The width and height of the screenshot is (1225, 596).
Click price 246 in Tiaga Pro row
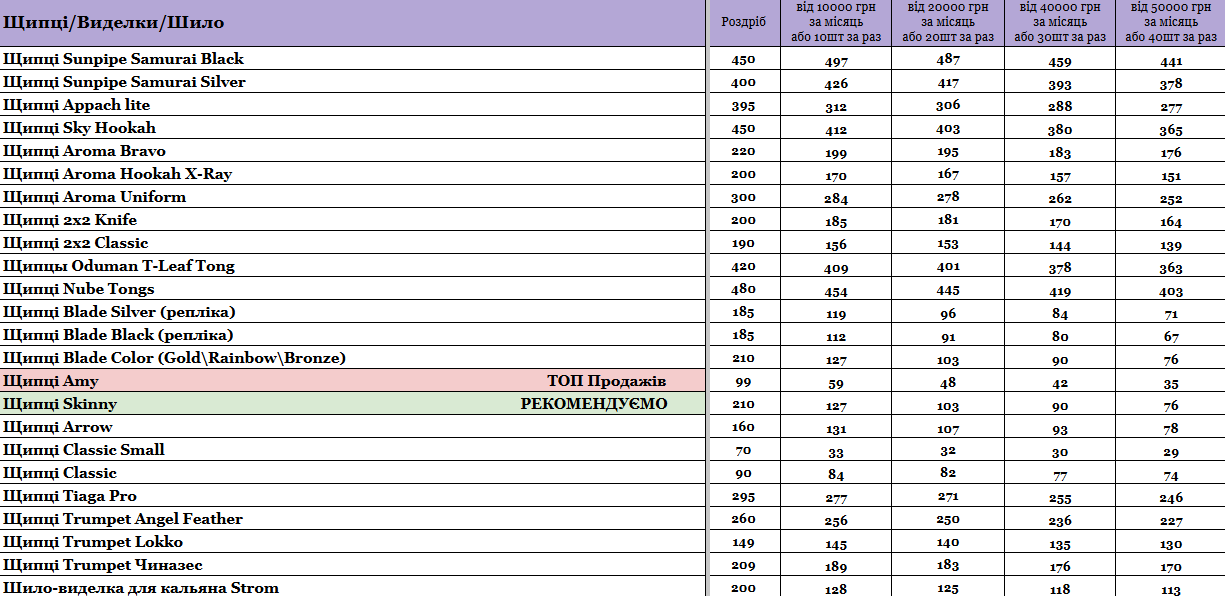(x=1171, y=499)
